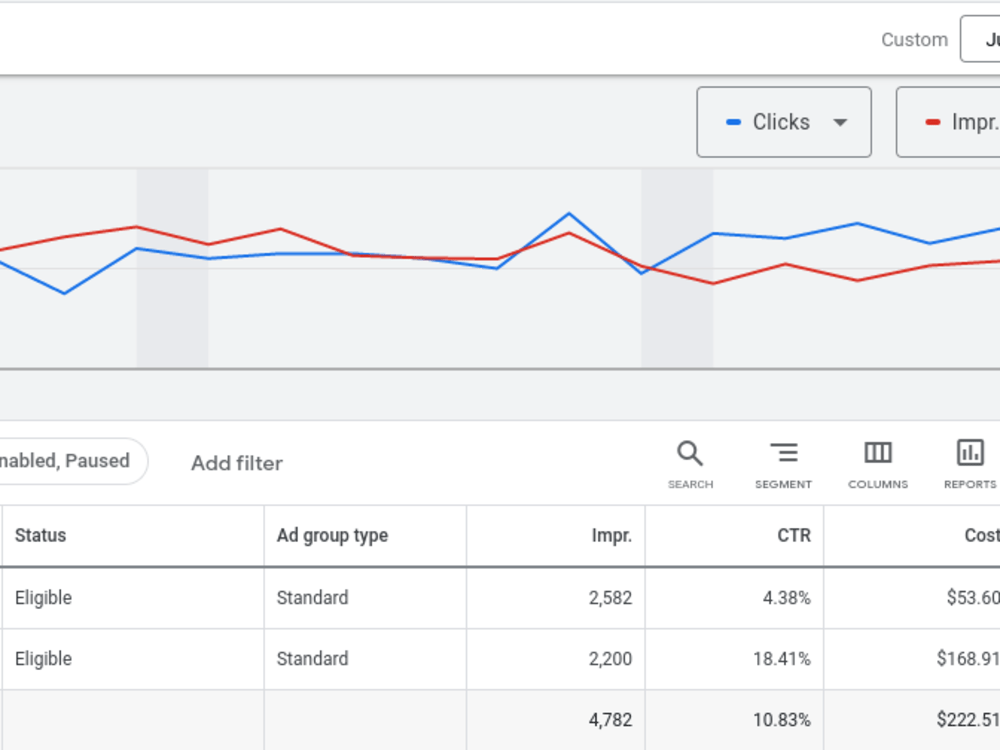Click the blue Clicks line peak

tap(569, 214)
